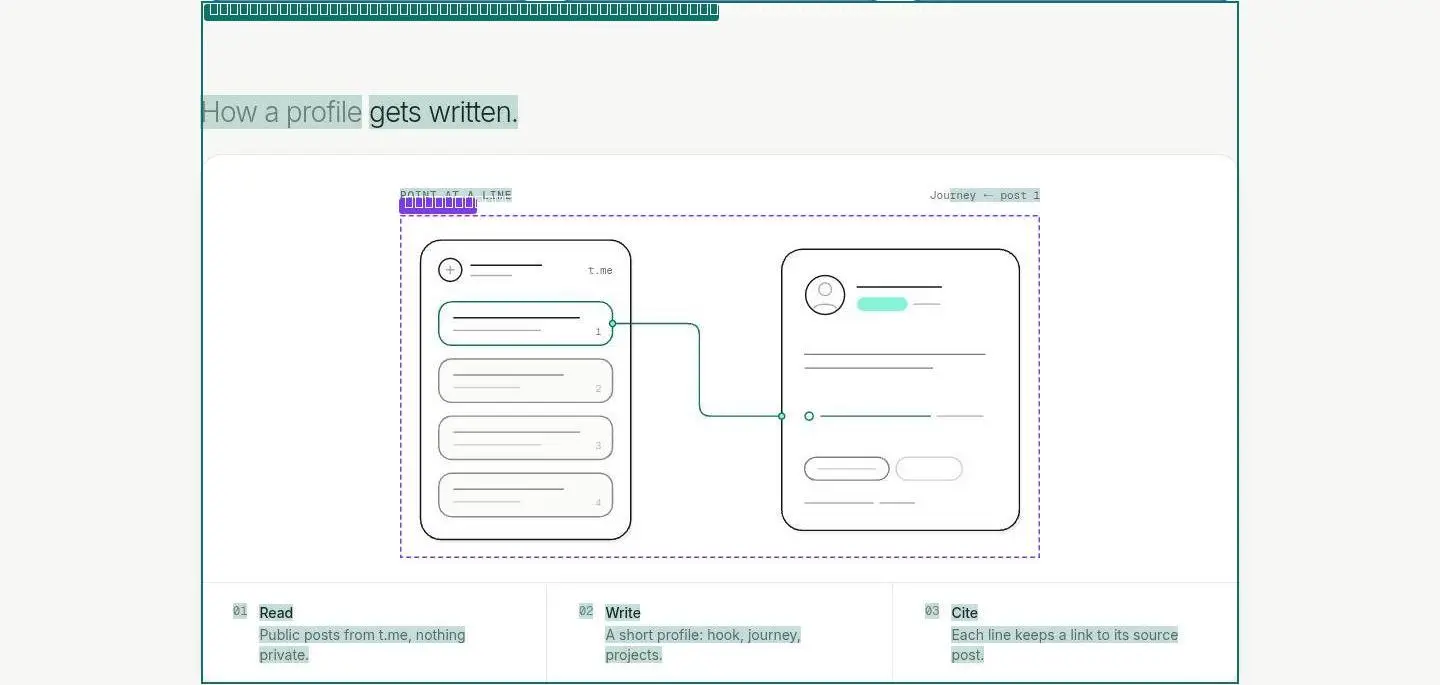Click the plus circle icon in phone mockup

click(450, 270)
